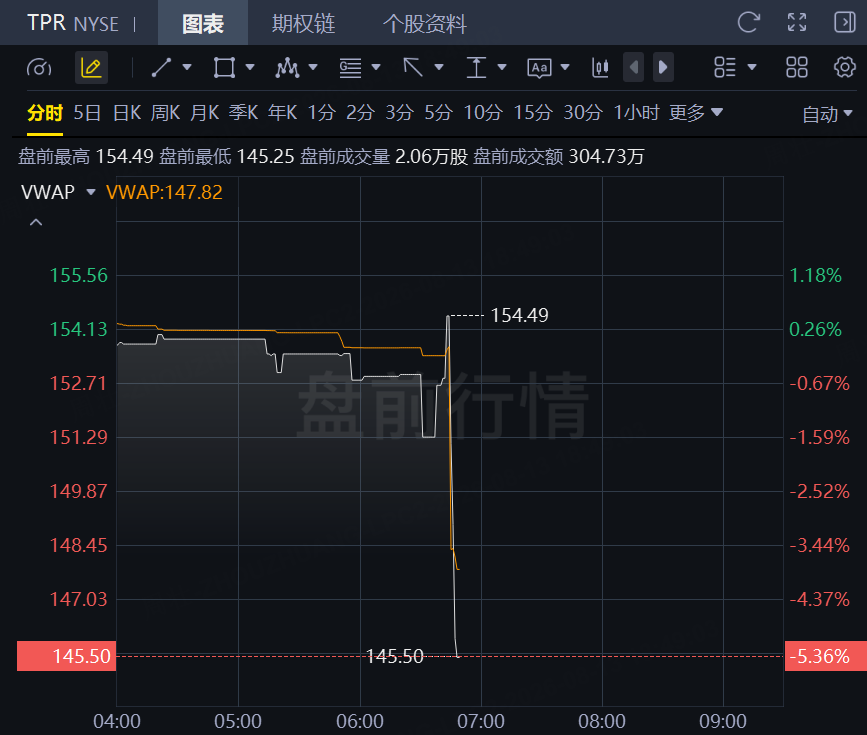Click the 154.49 high price marker

[519, 315]
